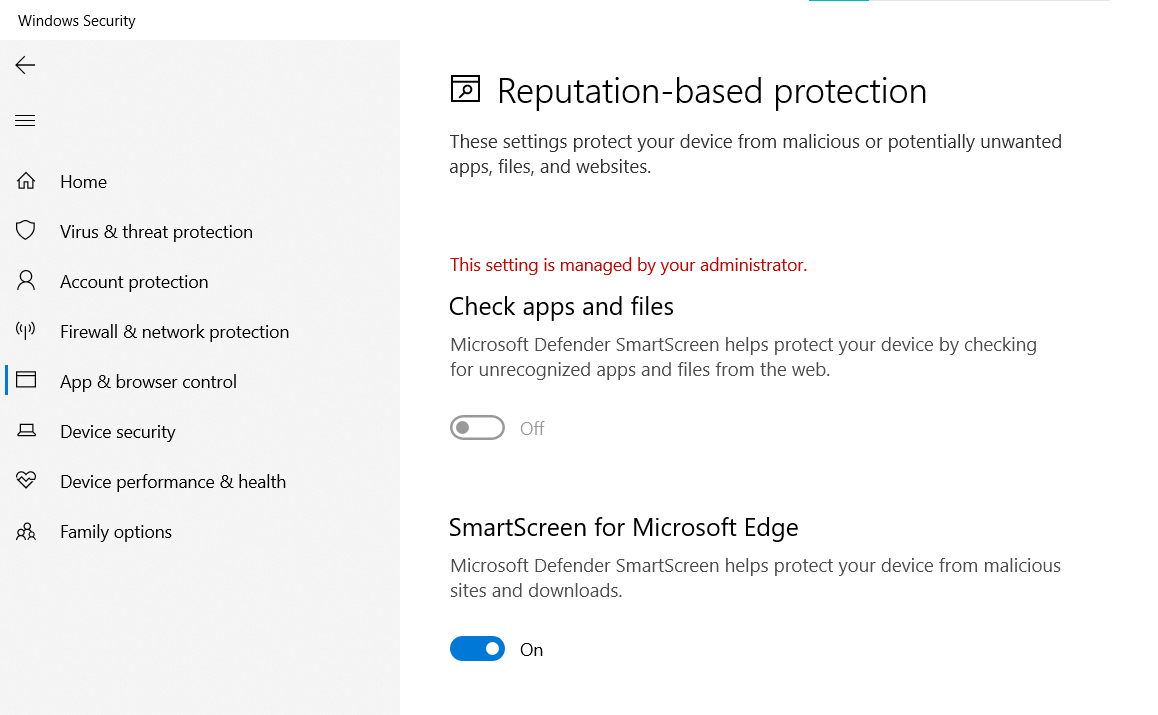Navigate to Family options

click(116, 531)
